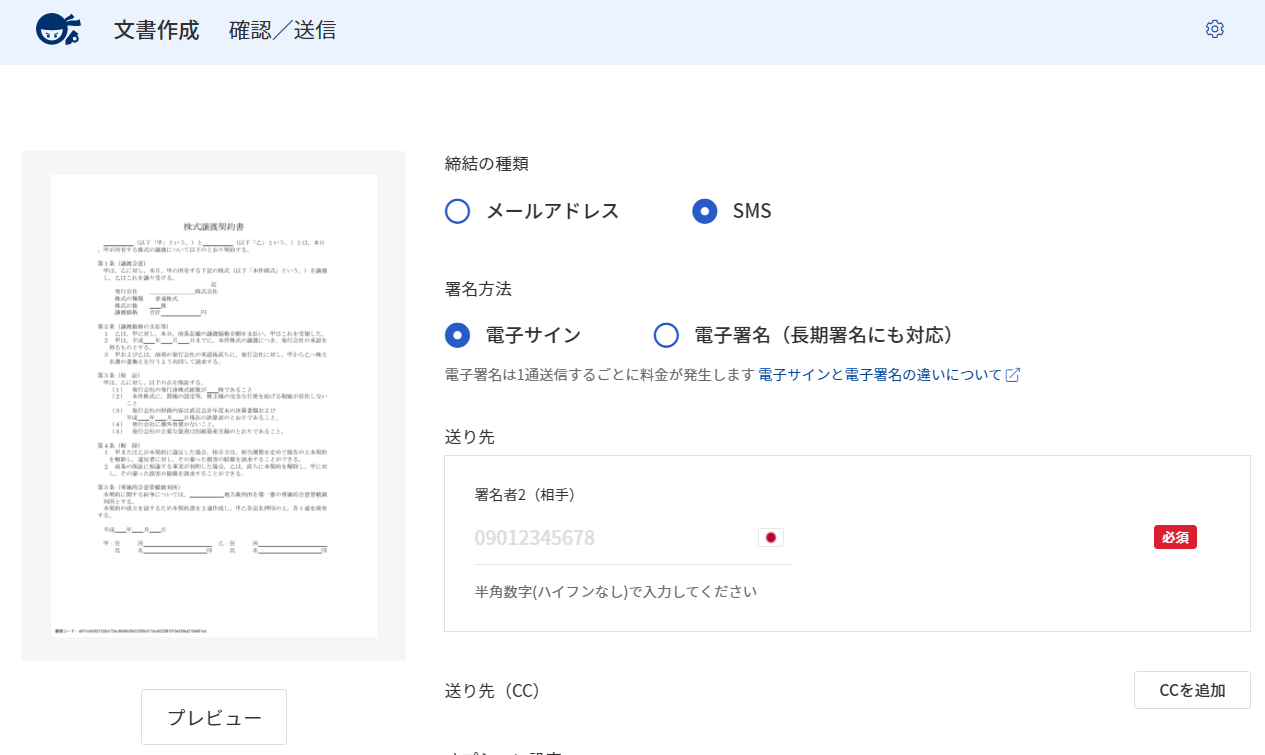1265x755 pixels.
Task: Click the NINJA SIGN ninja mascot logo
Action: pyautogui.click(x=57, y=31)
